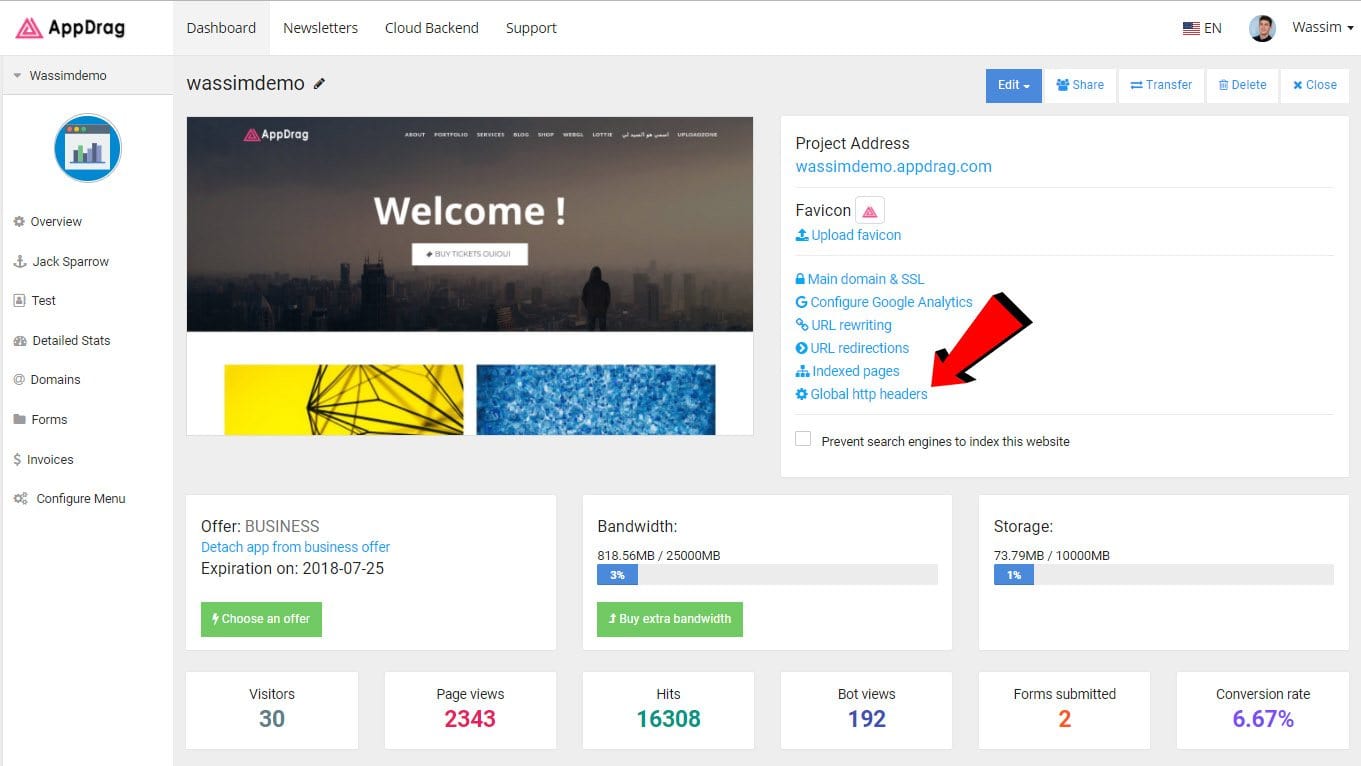Click the pencil icon next to wassimdemo
This screenshot has height=766, width=1361.
click(320, 84)
